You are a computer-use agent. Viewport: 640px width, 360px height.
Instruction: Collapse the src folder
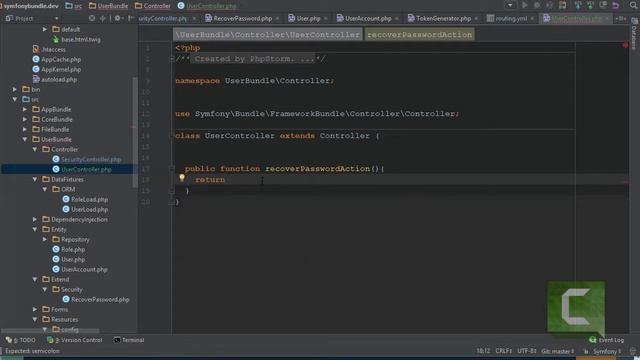pyautogui.click(x=15, y=99)
